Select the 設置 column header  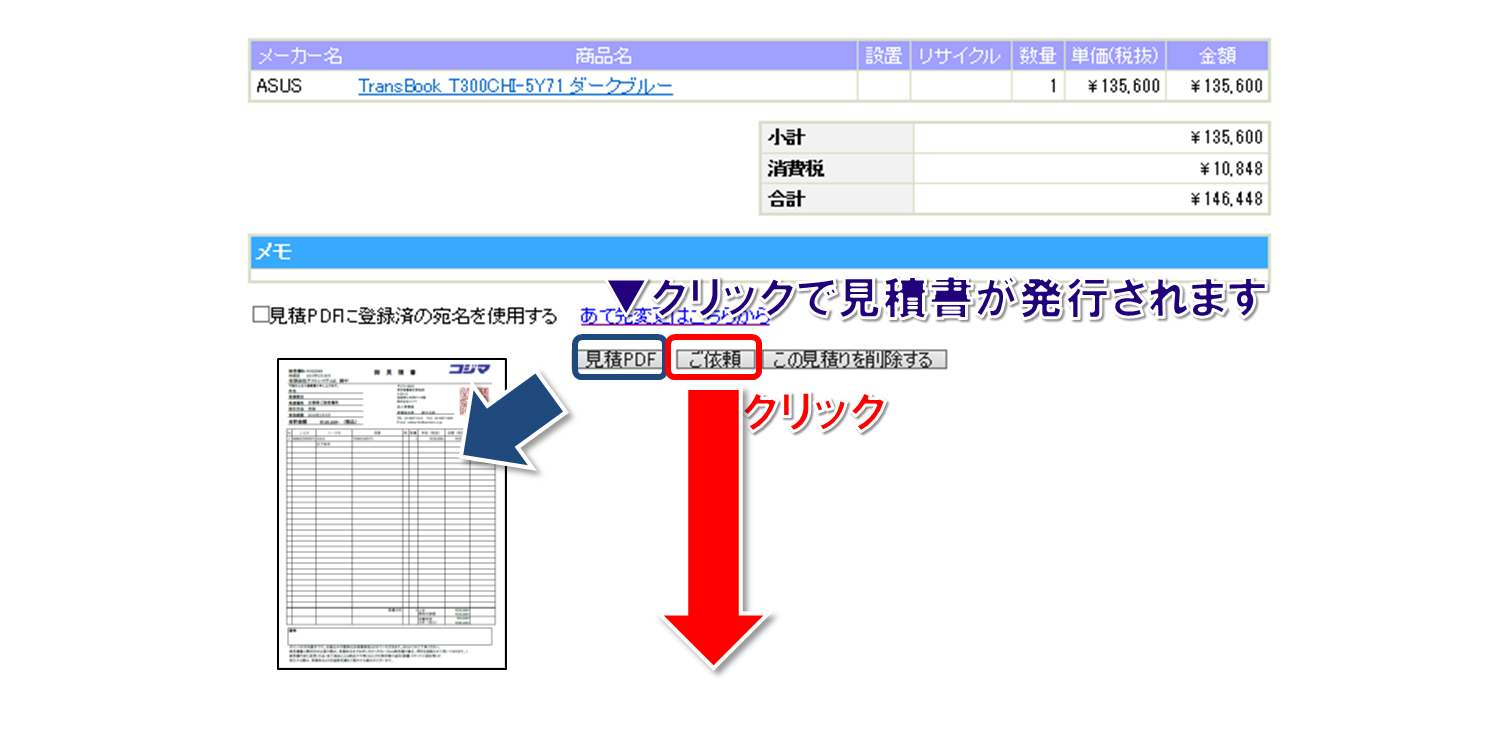point(884,56)
